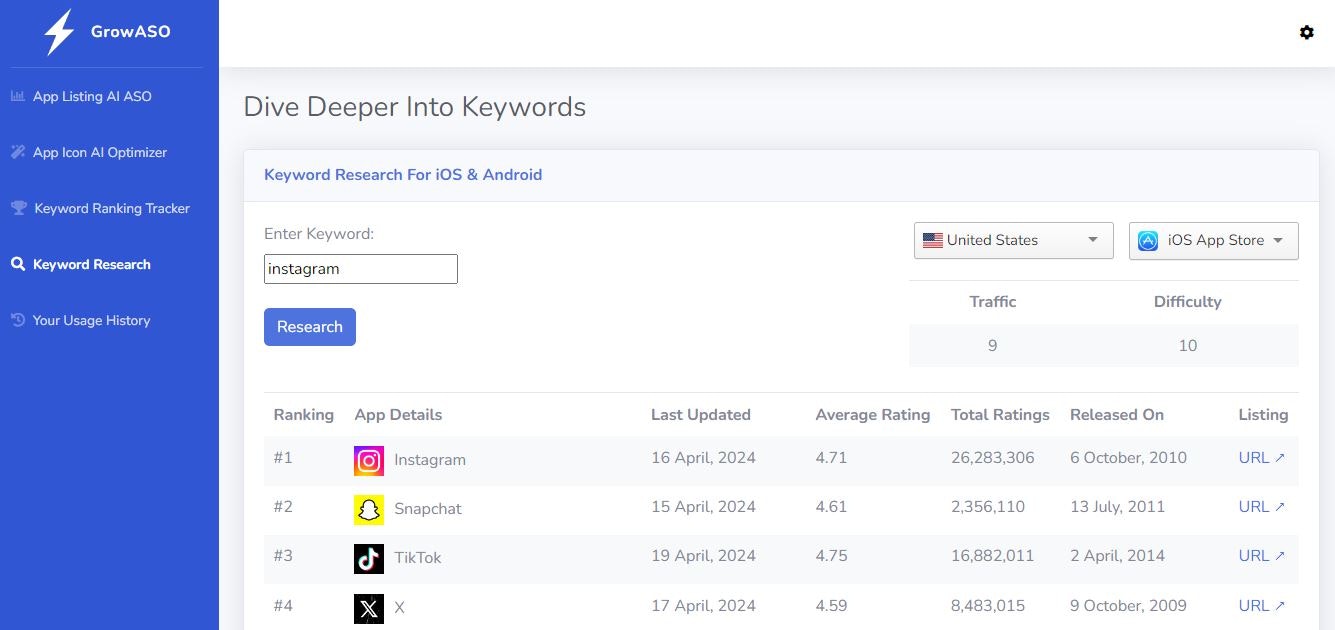The width and height of the screenshot is (1335, 630).
Task: Click the history icon beside Your Usage History
Action: point(17,320)
